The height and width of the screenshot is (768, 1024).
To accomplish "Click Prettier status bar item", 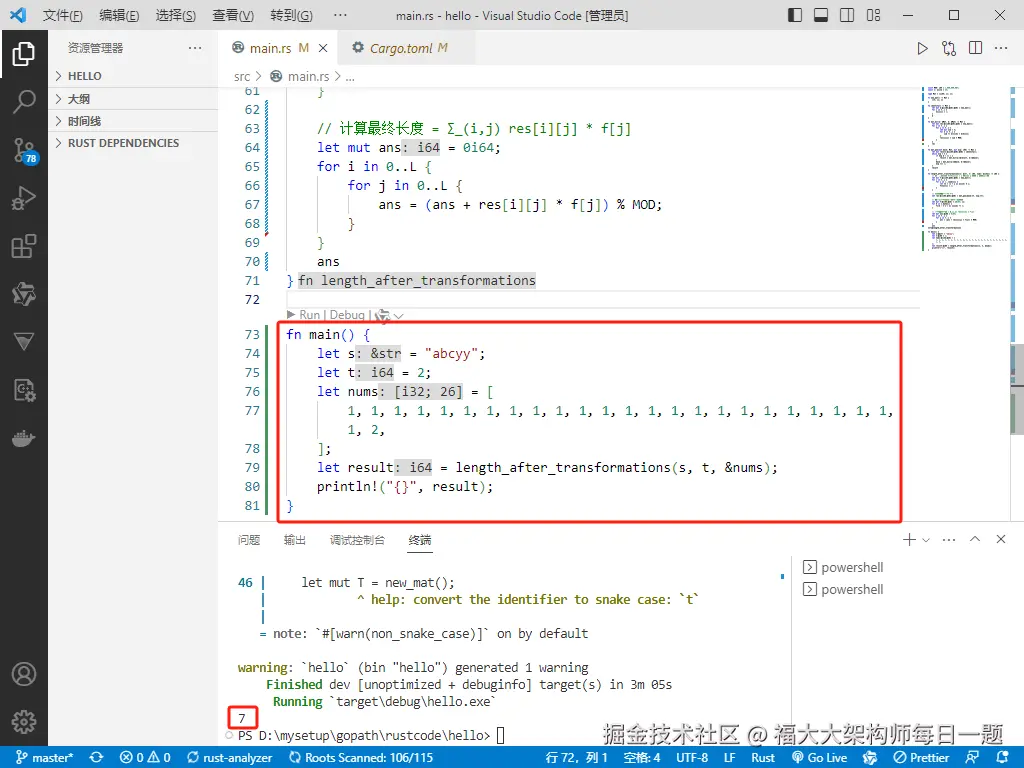I will pos(921,758).
